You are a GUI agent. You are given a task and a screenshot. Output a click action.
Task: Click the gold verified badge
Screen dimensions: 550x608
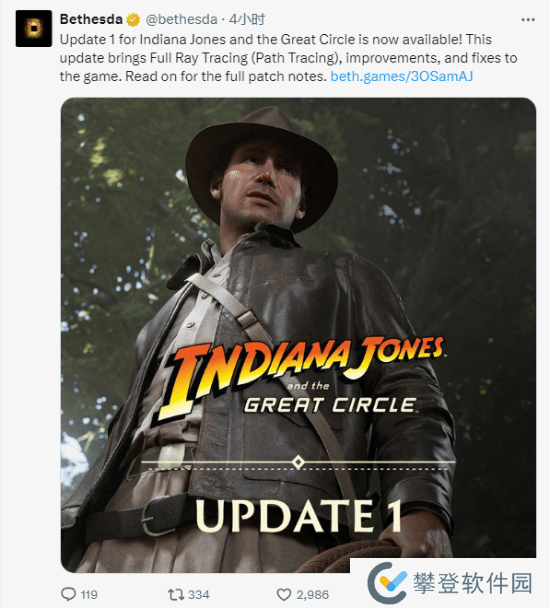coord(133,19)
